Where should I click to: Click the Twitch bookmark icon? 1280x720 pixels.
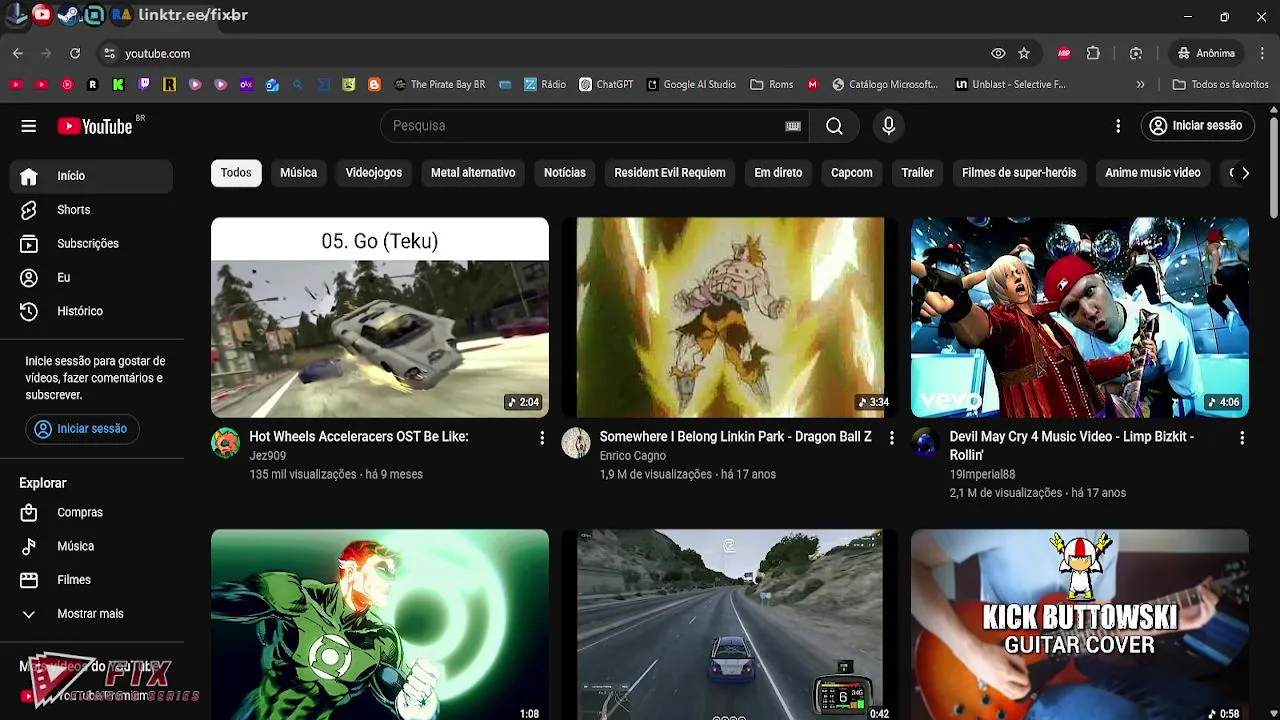tap(144, 85)
